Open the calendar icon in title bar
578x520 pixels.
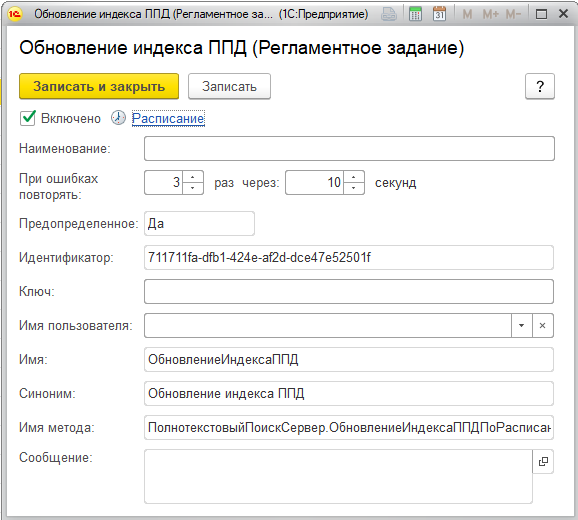439,14
